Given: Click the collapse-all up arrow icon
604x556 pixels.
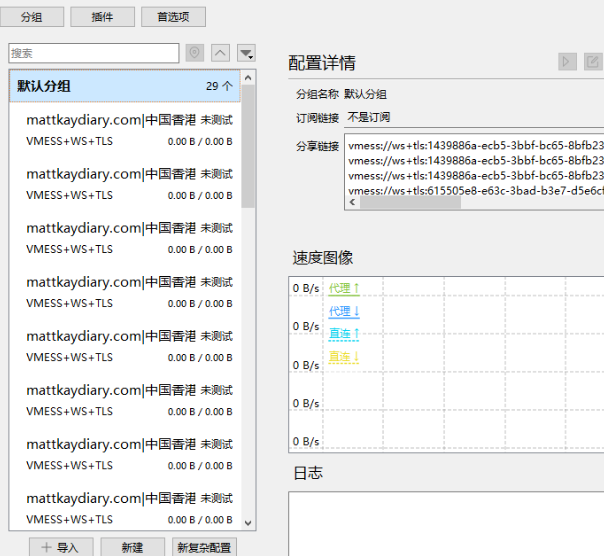Looking at the screenshot, I should point(221,53).
